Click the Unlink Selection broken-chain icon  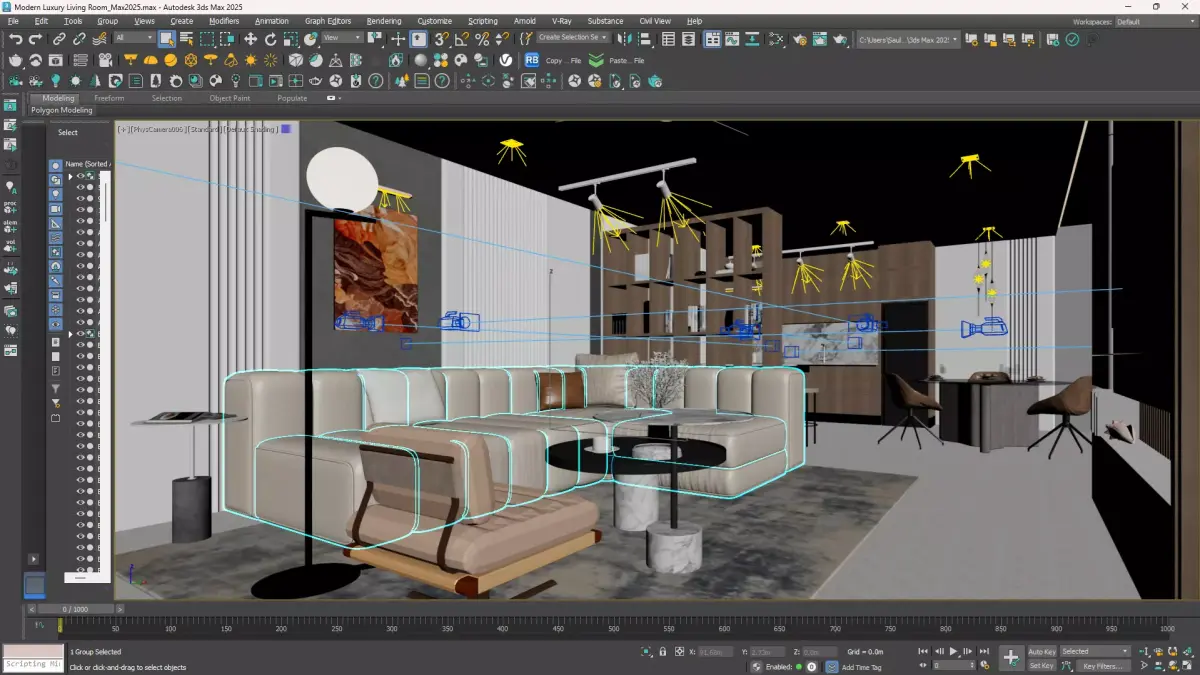point(78,39)
